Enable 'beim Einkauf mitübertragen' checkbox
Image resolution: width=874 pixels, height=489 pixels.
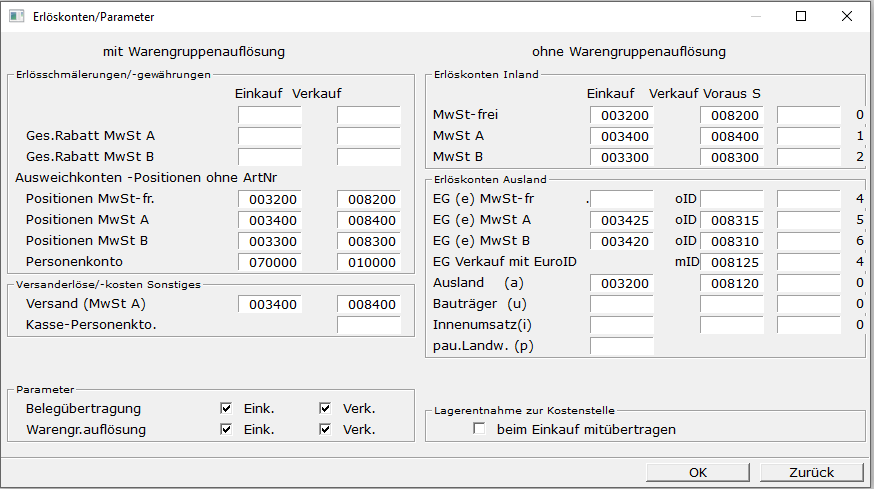point(480,429)
